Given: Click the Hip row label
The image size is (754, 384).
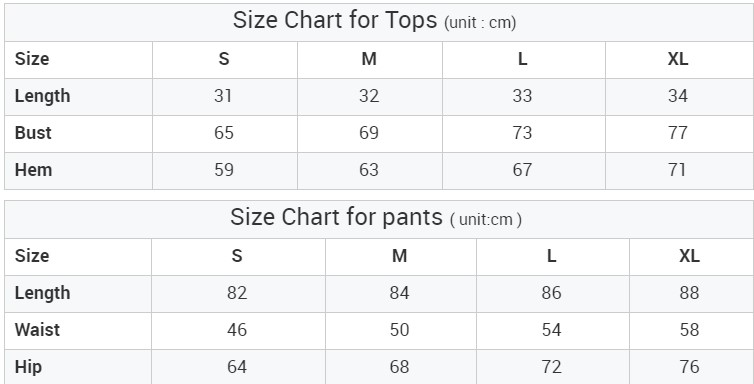Looking at the screenshot, I should point(28,367).
